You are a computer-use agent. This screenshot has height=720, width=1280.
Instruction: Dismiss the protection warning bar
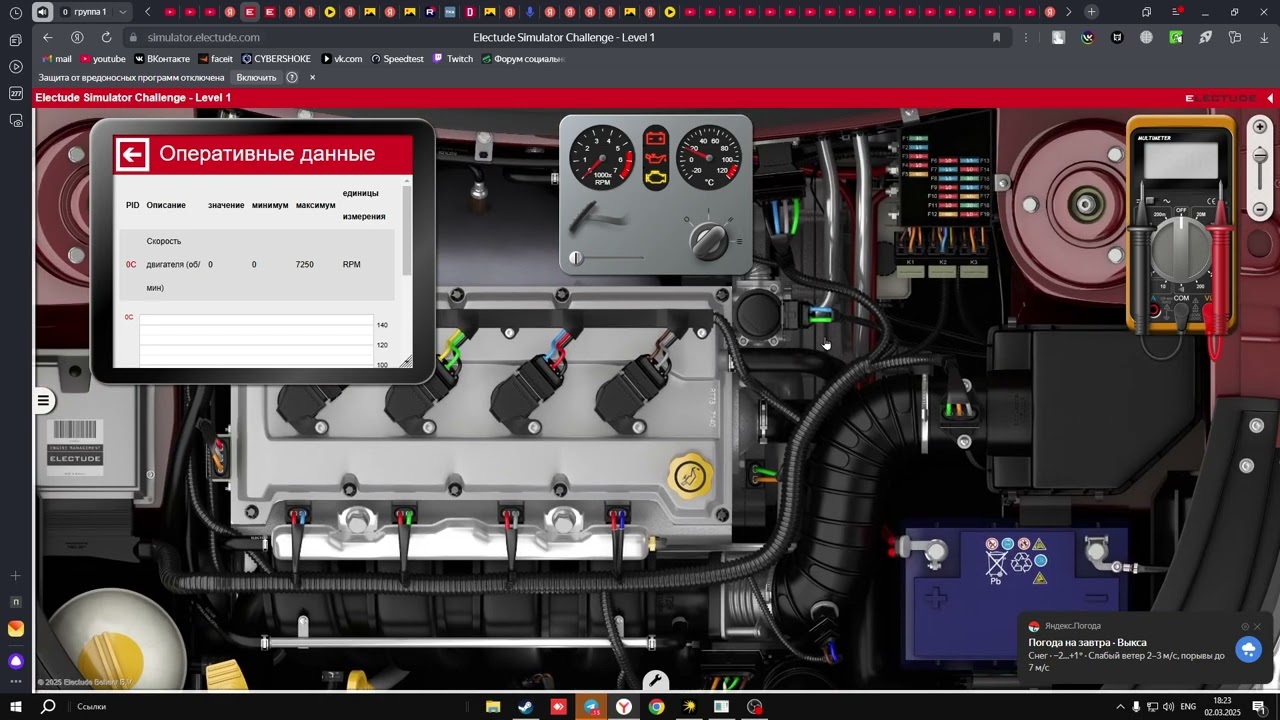[x=312, y=77]
